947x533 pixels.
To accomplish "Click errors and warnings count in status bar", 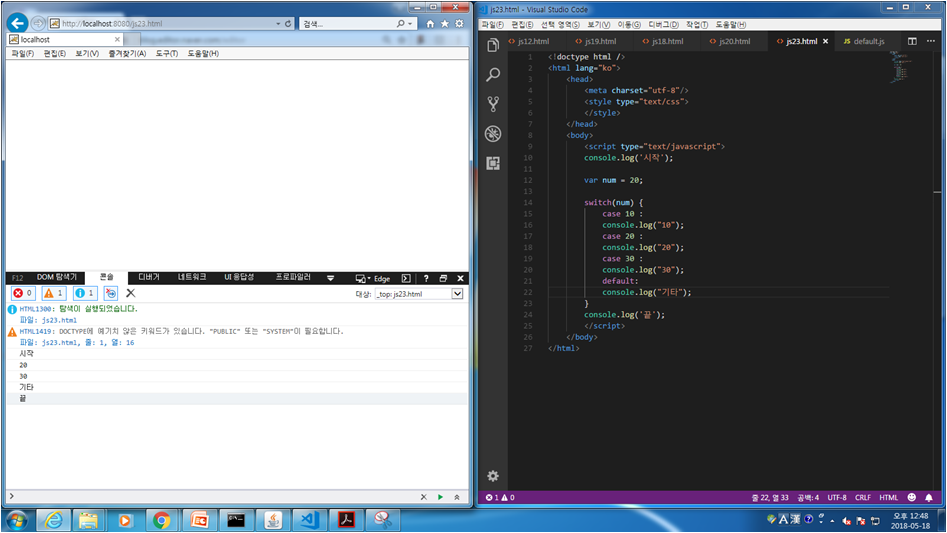I will pos(500,497).
